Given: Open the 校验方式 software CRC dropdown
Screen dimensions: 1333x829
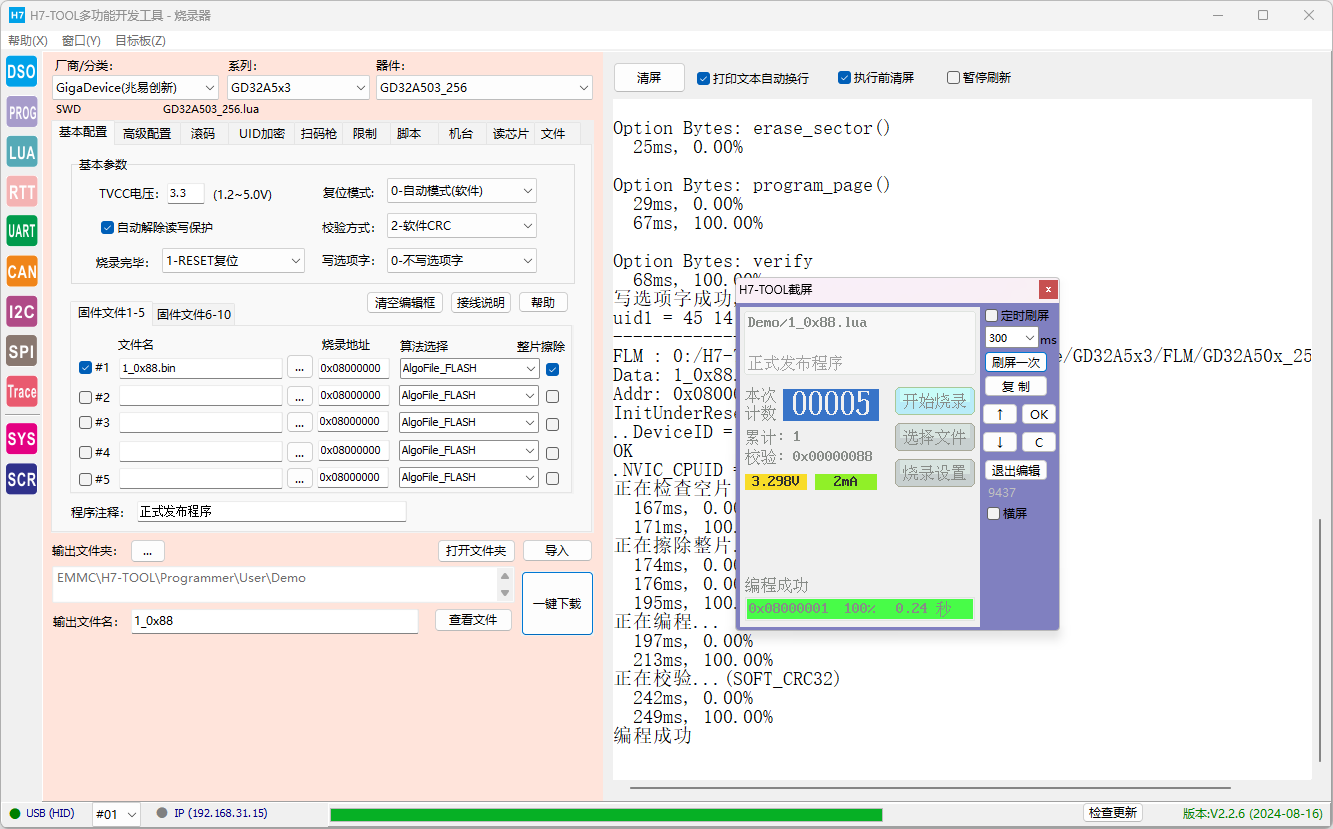Looking at the screenshot, I should click(462, 226).
